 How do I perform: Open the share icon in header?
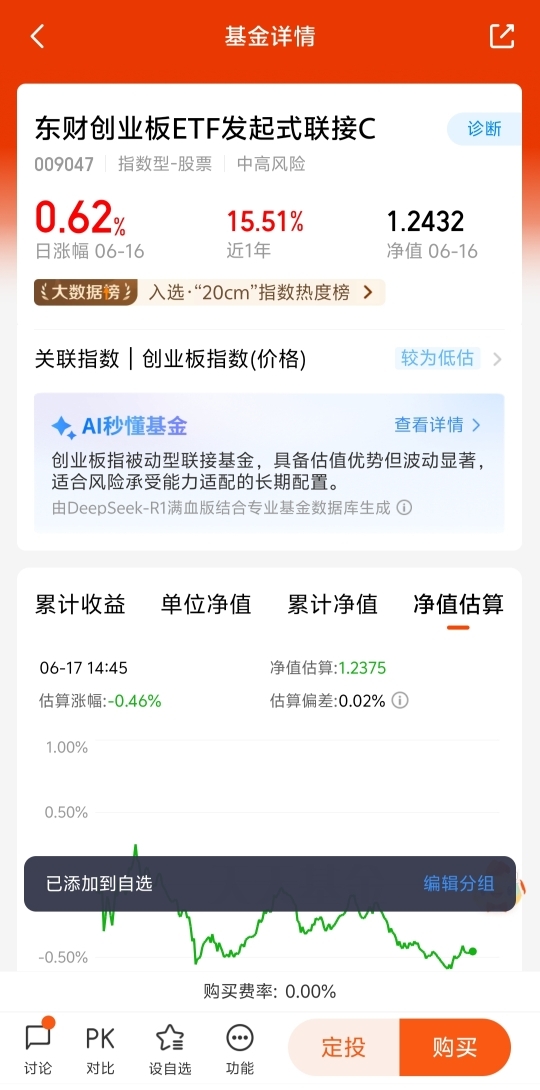tap(502, 36)
